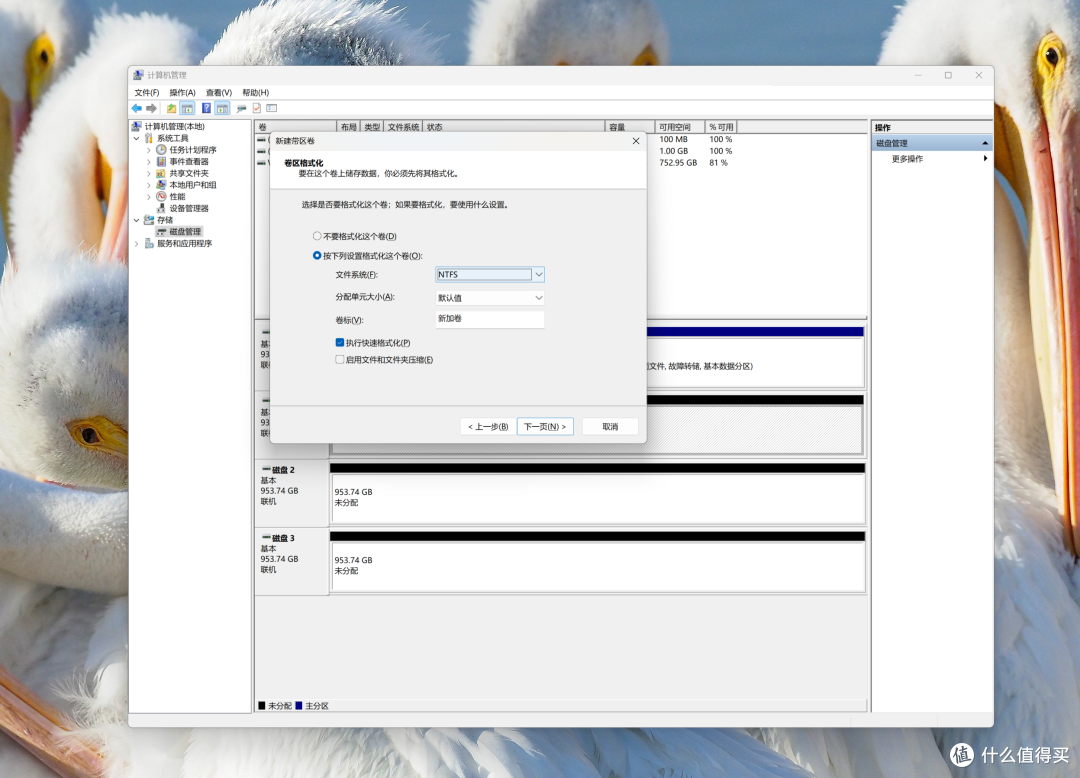Collapse the 系统工具 tree node
The width and height of the screenshot is (1080, 778).
136,138
